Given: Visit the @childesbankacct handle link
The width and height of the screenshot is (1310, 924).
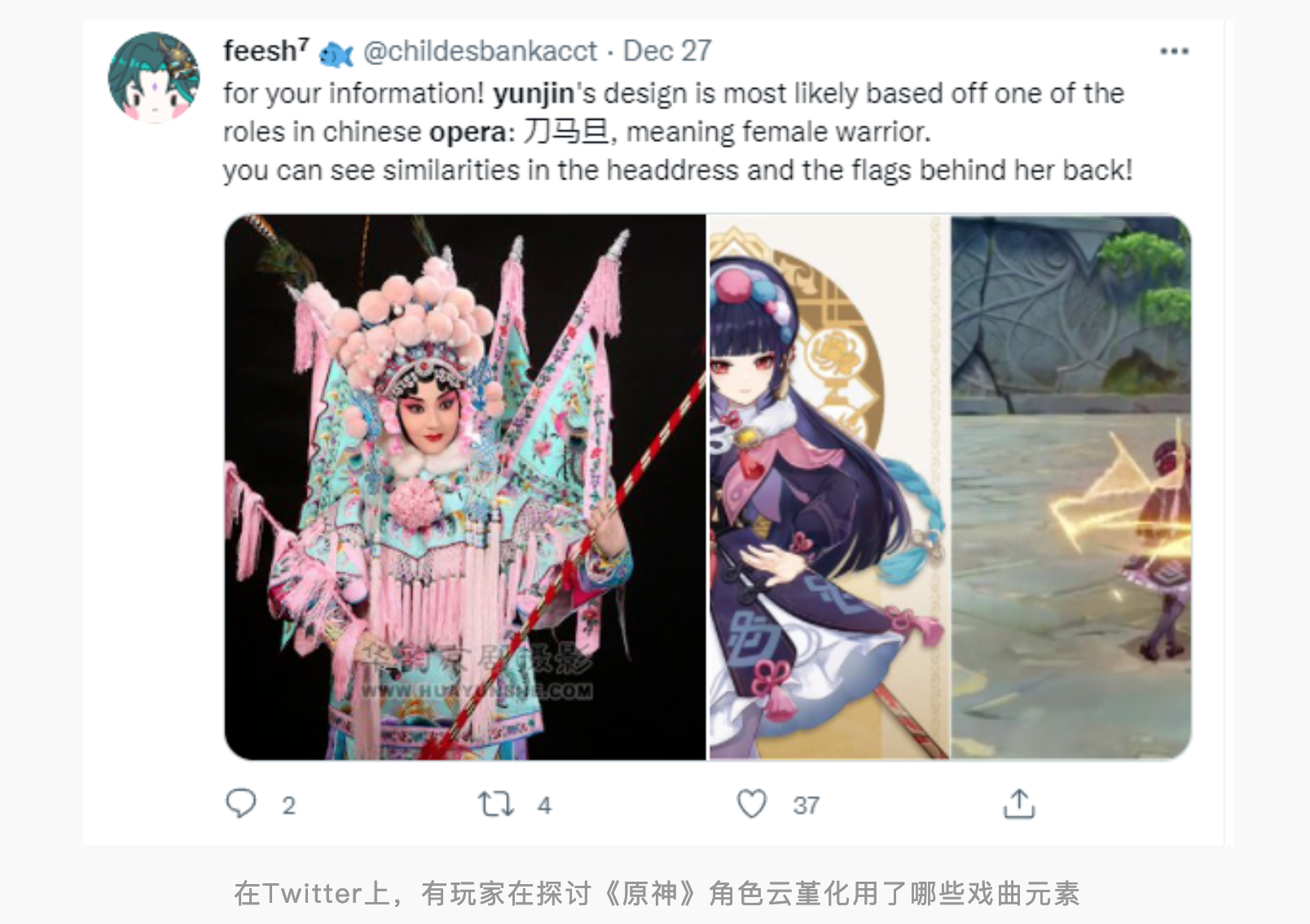Looking at the screenshot, I should click(480, 51).
